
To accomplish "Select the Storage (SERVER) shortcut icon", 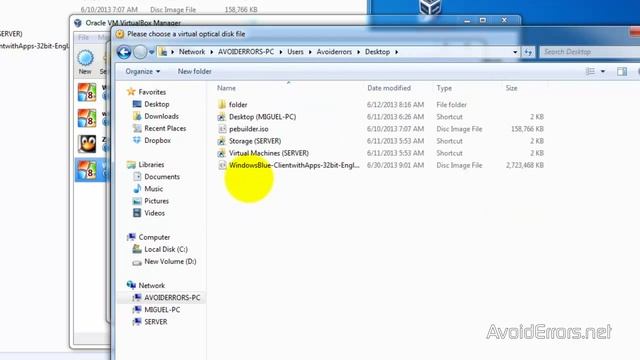I will [222, 141].
